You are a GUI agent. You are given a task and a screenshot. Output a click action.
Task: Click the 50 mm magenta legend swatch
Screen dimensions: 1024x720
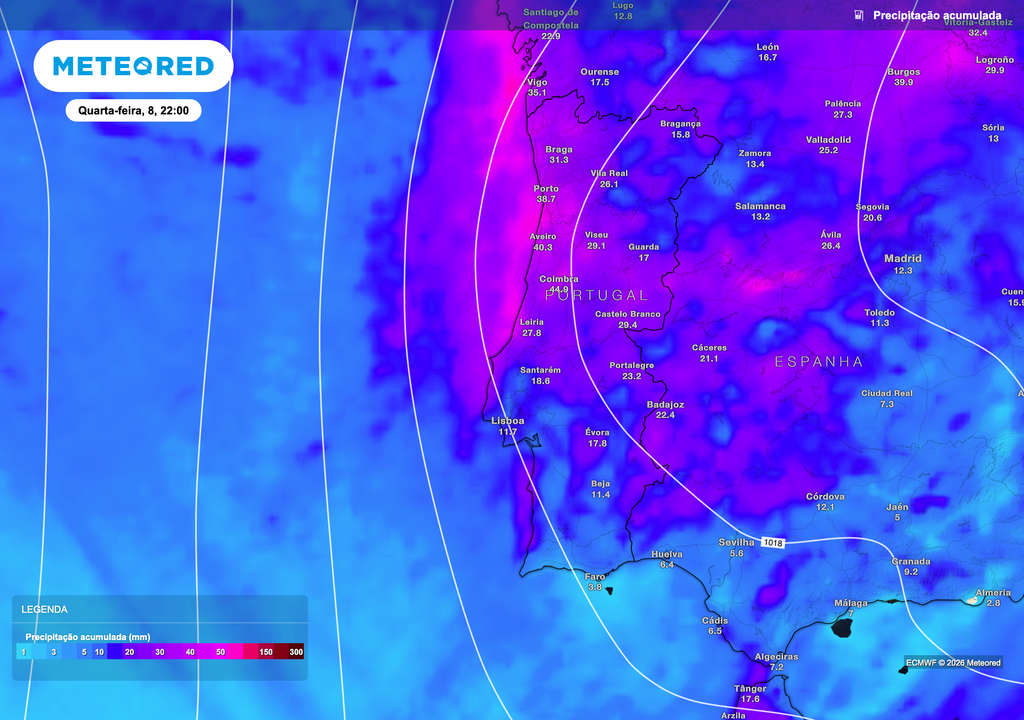click(220, 652)
